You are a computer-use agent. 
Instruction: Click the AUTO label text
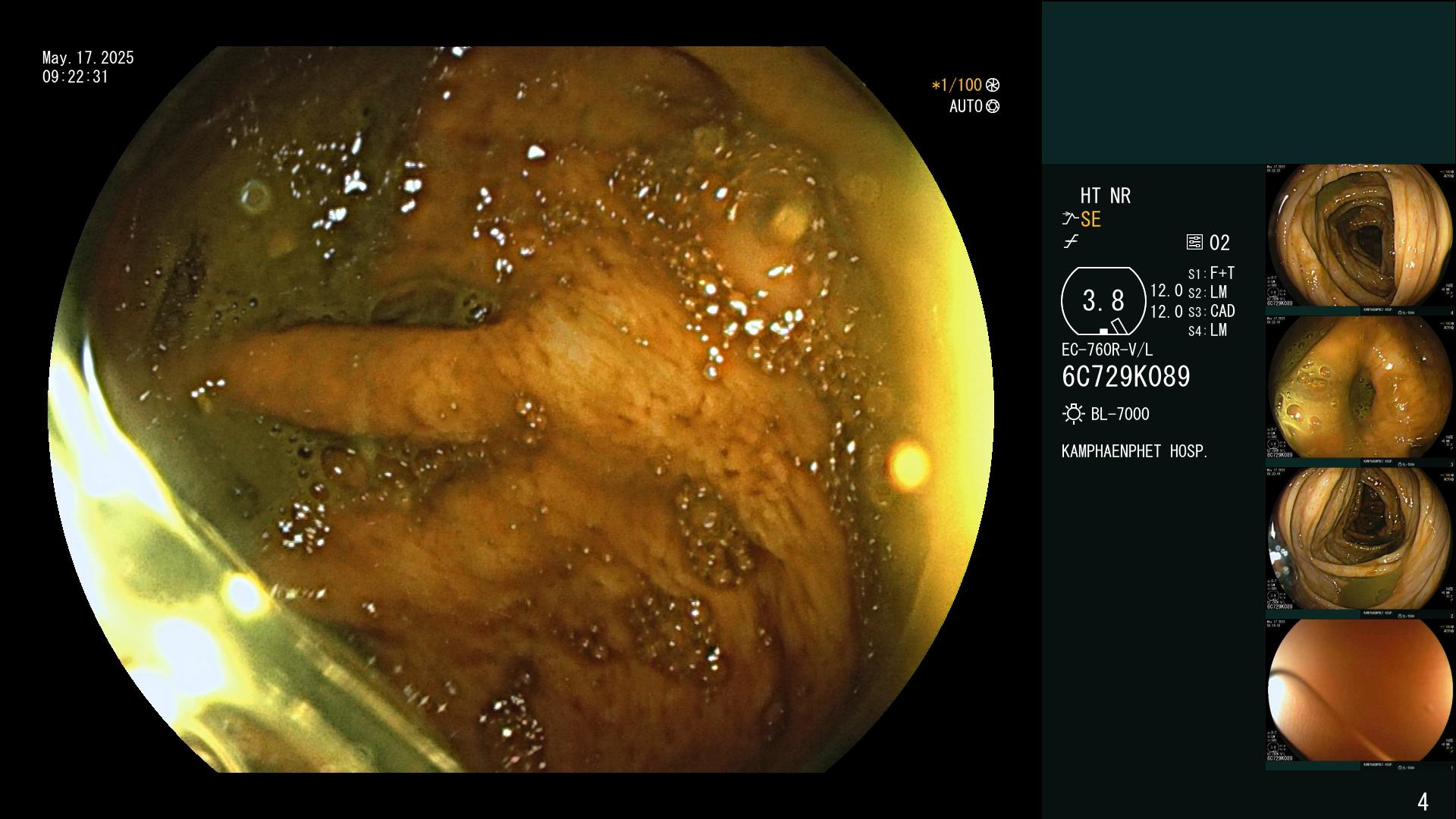coord(966,107)
